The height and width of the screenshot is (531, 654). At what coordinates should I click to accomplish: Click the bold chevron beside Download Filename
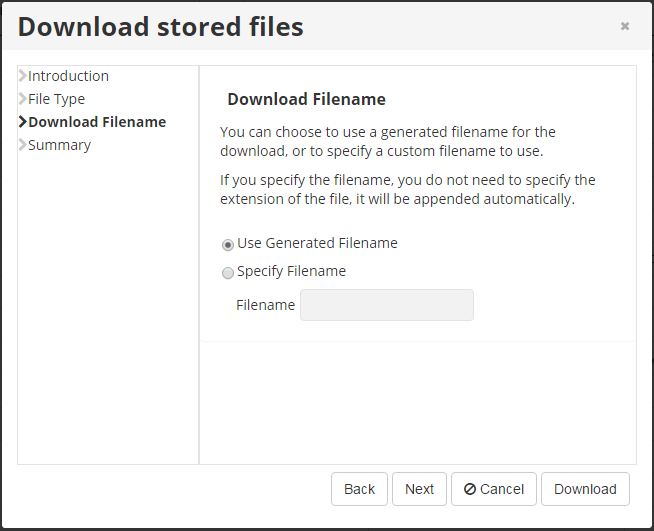pos(23,122)
